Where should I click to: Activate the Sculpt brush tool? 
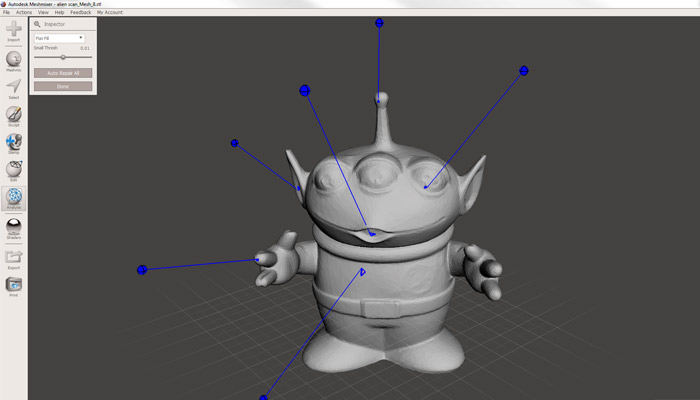[14, 115]
